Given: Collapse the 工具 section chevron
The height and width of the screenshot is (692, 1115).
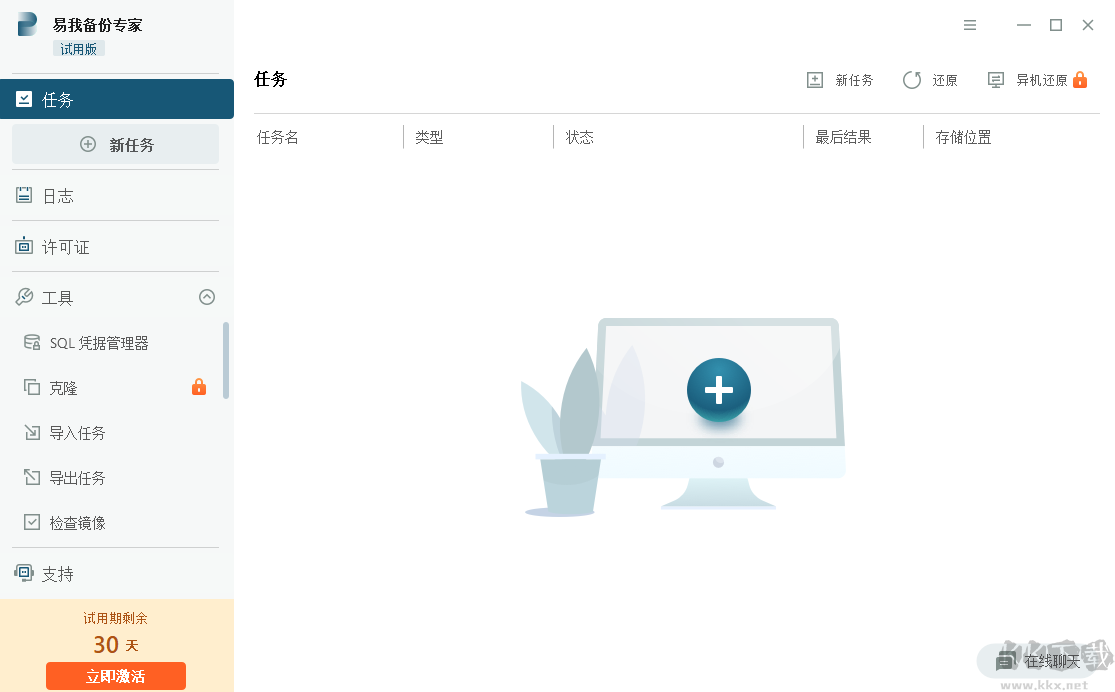Looking at the screenshot, I should [207, 297].
